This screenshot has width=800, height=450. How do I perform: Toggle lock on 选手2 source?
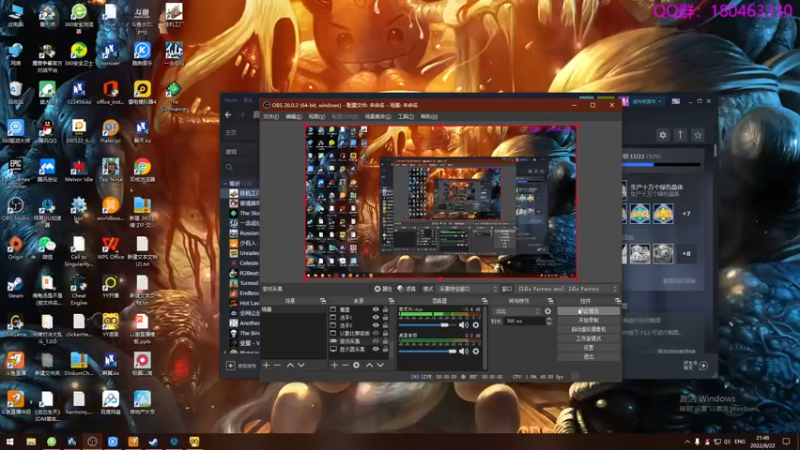click(x=385, y=325)
